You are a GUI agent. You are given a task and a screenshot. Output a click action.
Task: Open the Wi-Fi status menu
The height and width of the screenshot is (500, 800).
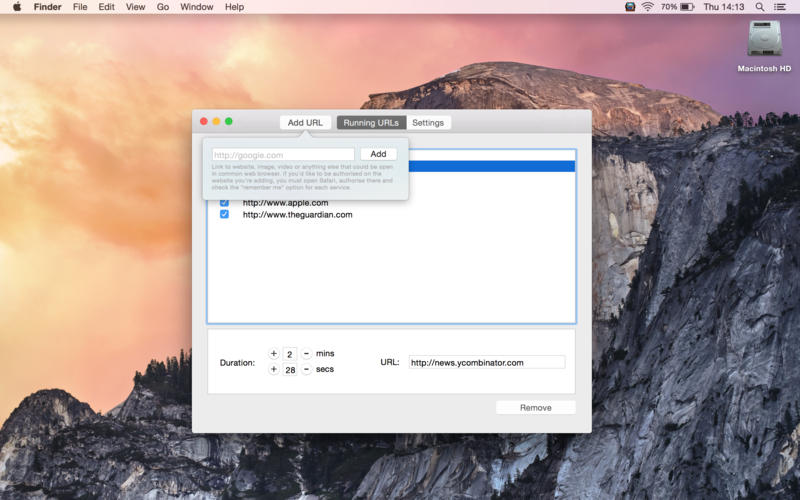coord(647,7)
